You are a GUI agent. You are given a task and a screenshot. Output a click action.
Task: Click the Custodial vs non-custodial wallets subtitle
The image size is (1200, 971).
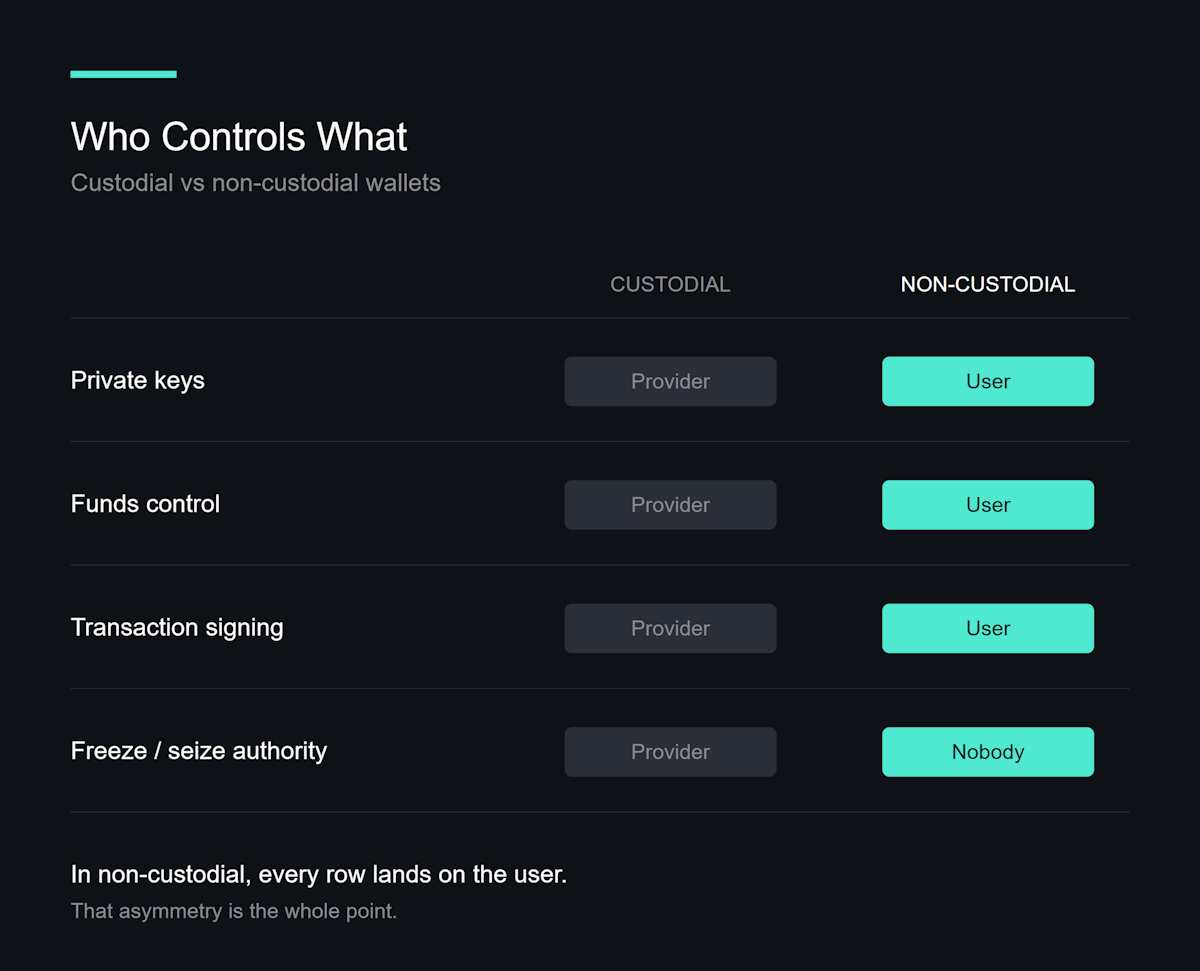pyautogui.click(x=255, y=183)
